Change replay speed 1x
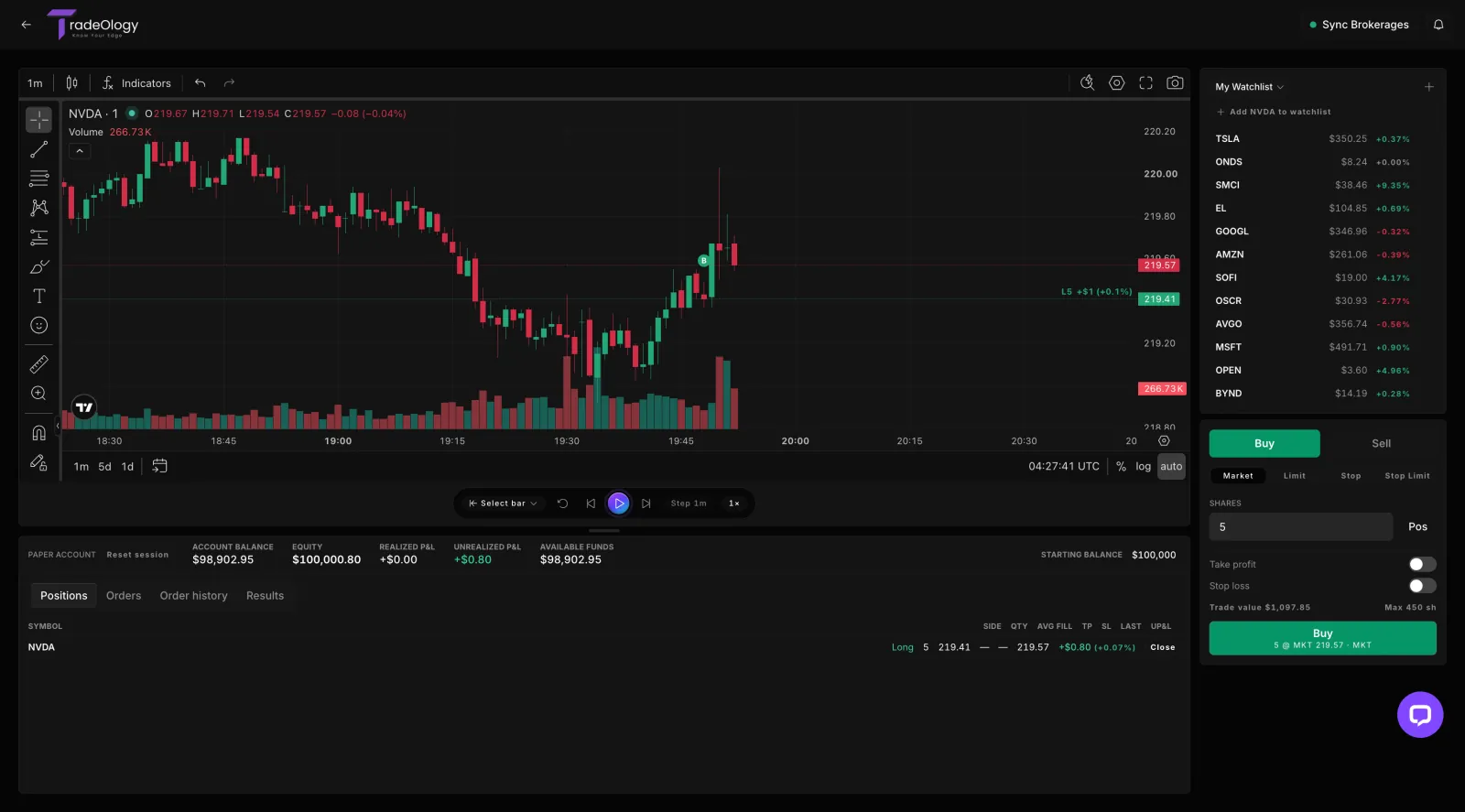The height and width of the screenshot is (812, 1465). (734, 503)
